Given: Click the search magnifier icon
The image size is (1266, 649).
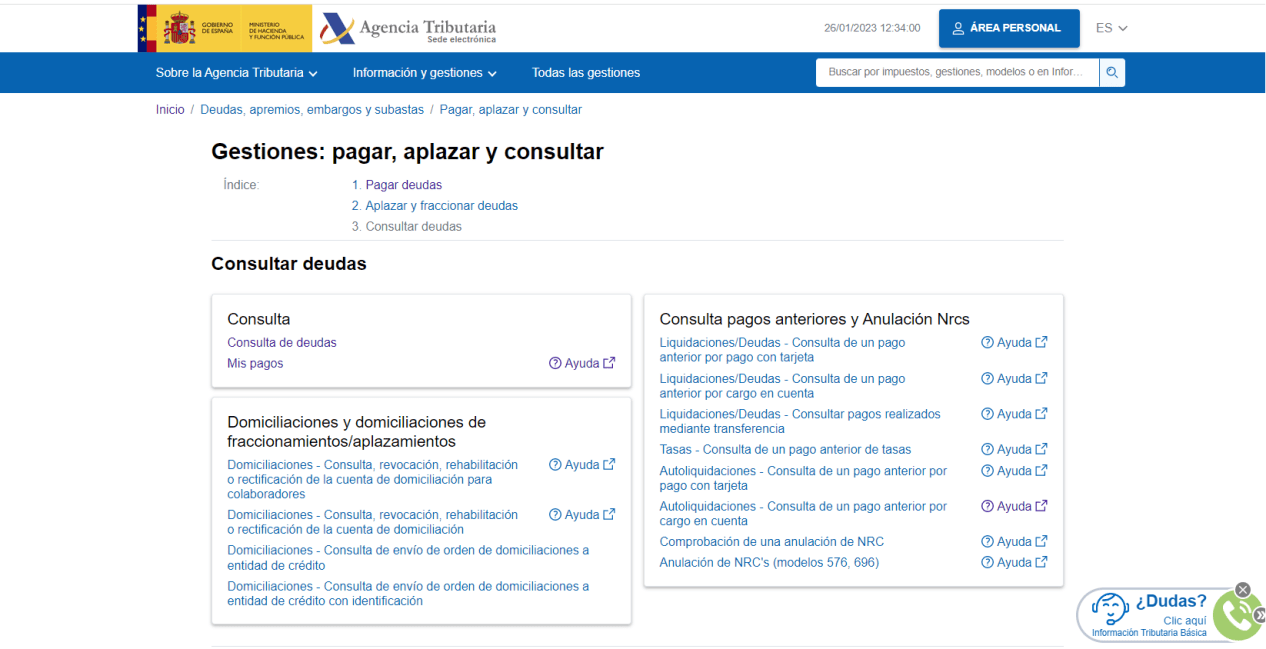Looking at the screenshot, I should click(1112, 72).
